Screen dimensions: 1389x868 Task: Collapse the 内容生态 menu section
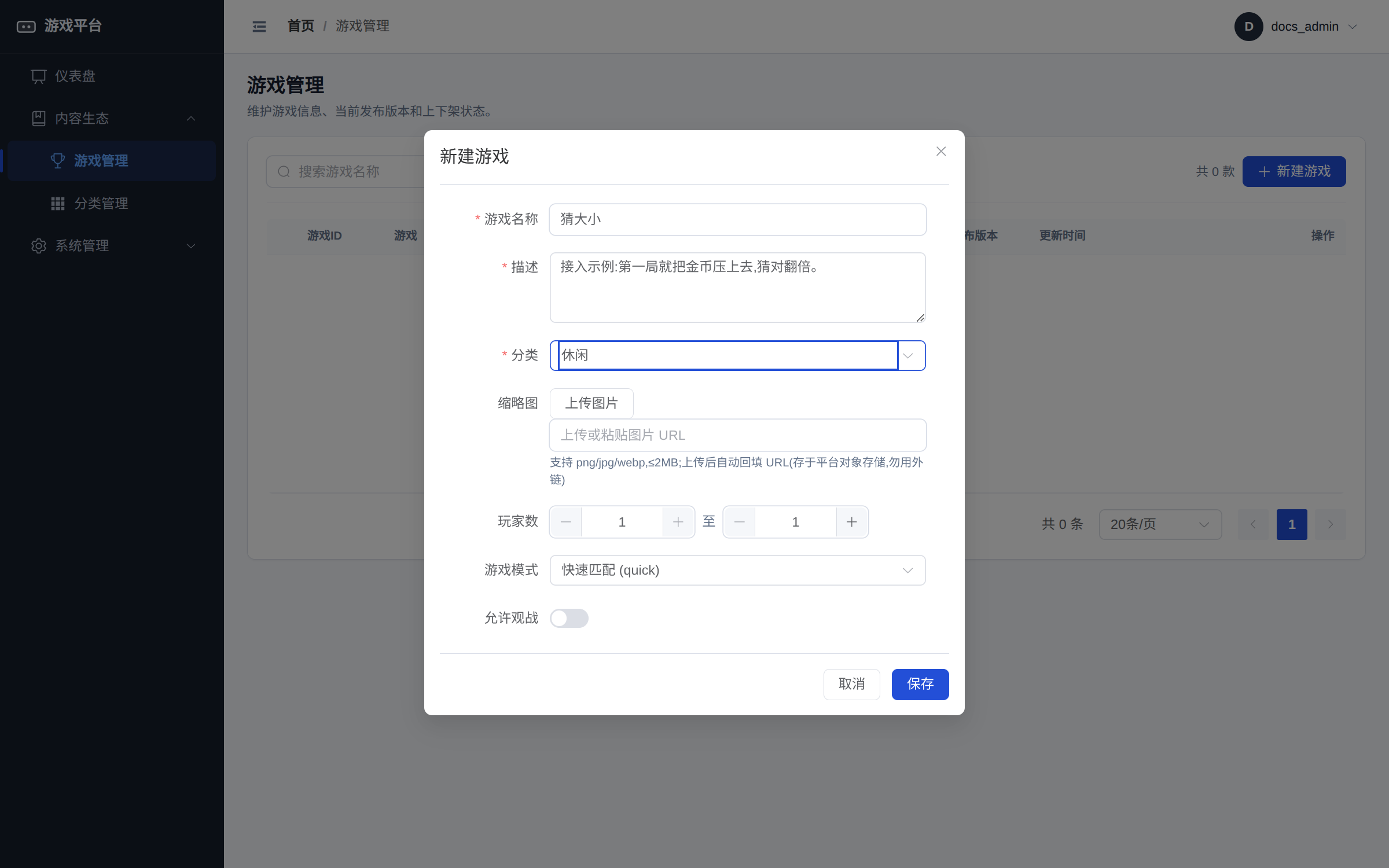pyautogui.click(x=191, y=119)
